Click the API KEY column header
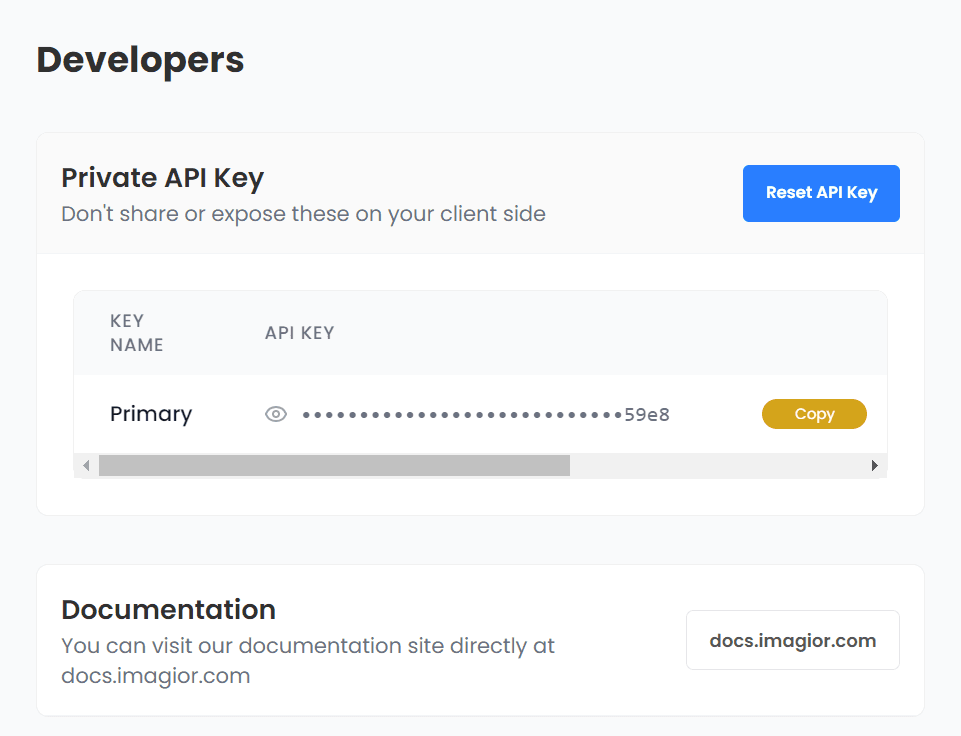961x736 pixels. point(299,332)
